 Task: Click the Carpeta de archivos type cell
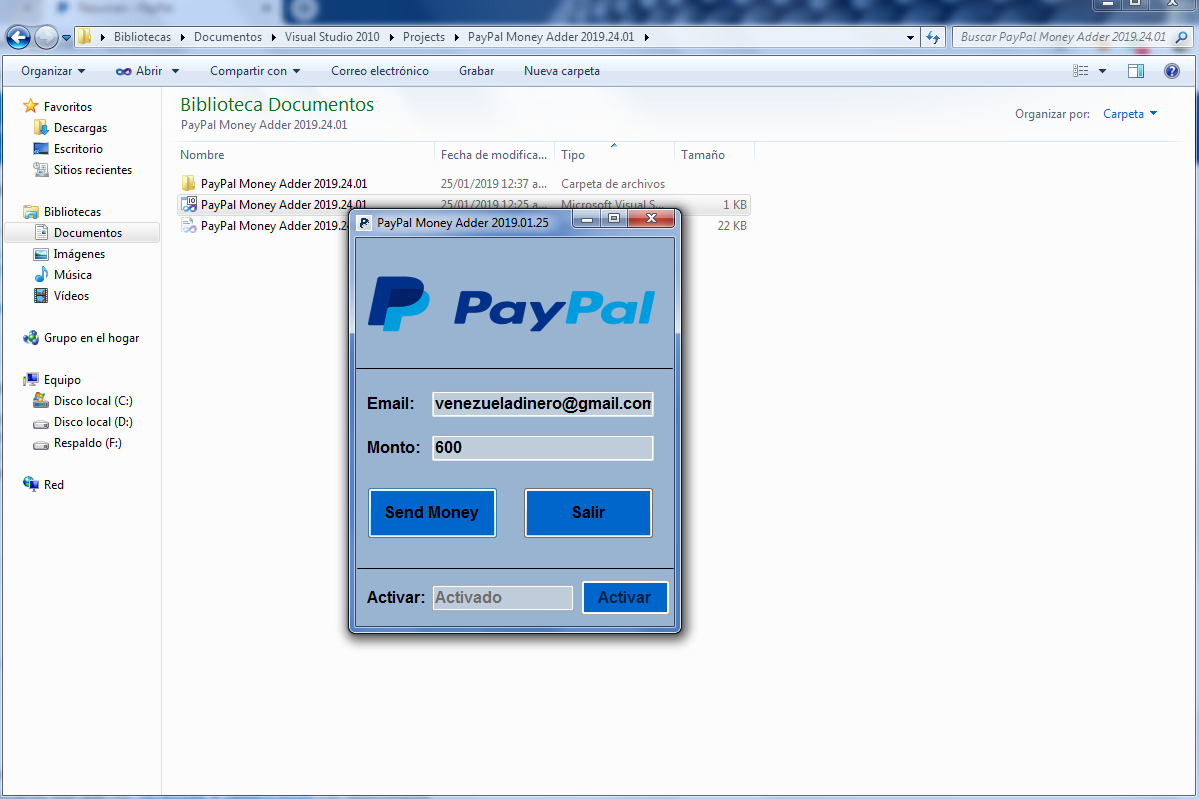613,184
